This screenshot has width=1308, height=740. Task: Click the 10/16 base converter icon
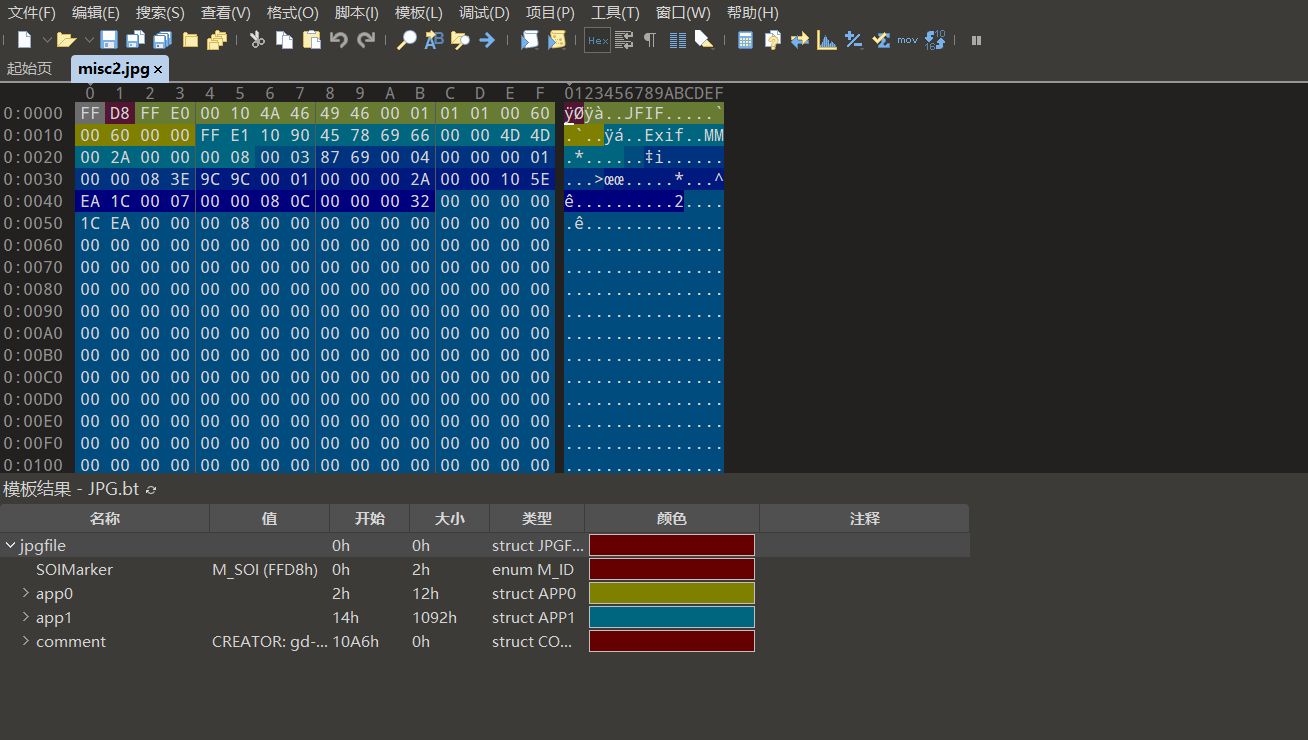935,40
